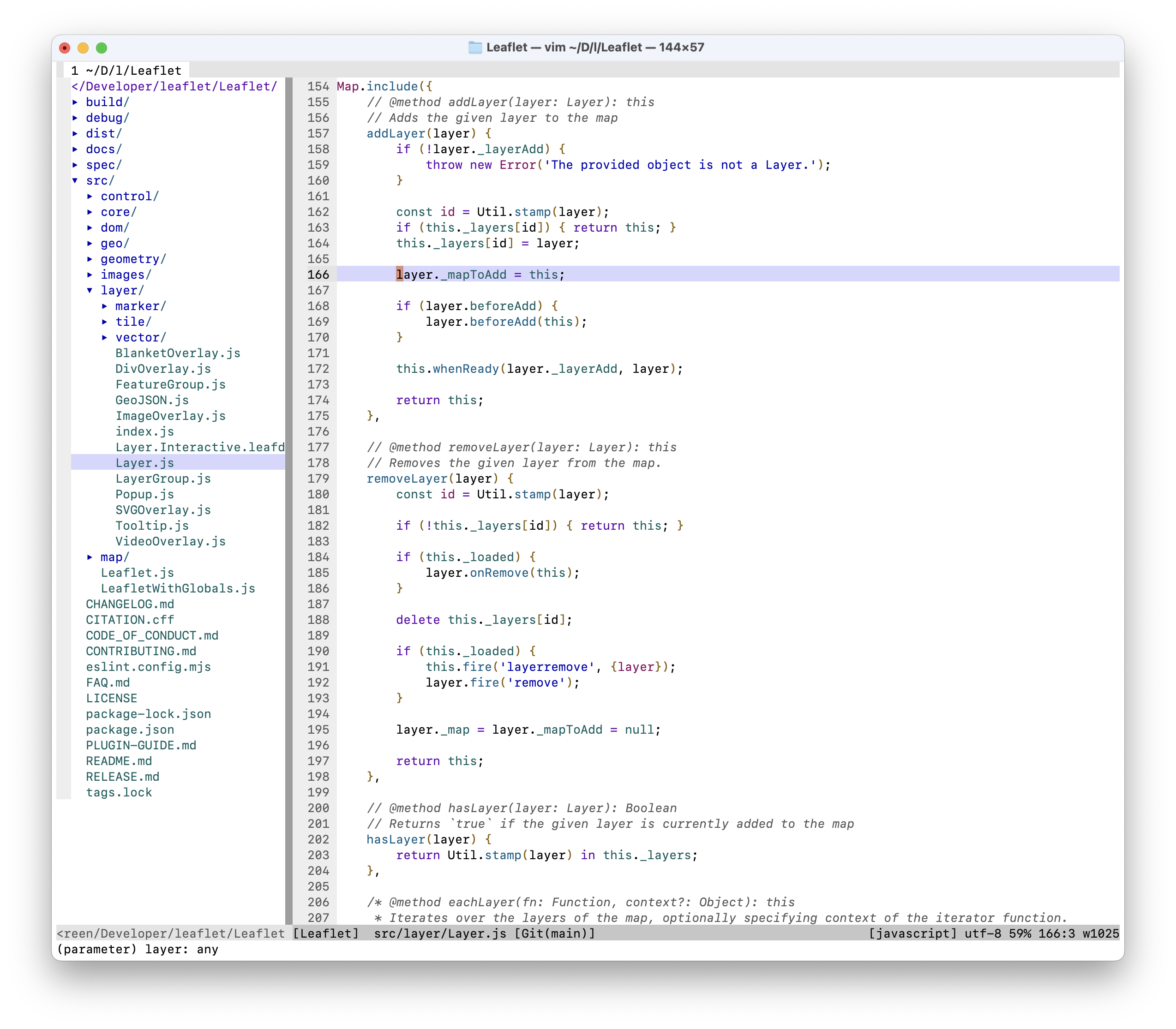This screenshot has width=1176, height=1029.
Task: Expand the map/ folder arrow
Action: click(x=90, y=557)
